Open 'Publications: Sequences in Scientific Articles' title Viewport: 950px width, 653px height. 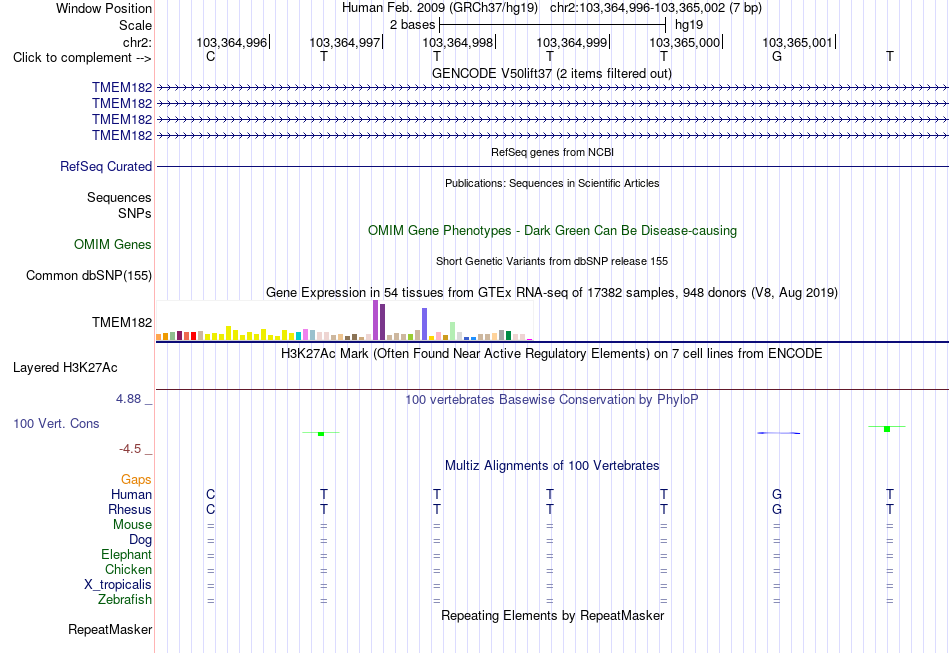coord(552,183)
